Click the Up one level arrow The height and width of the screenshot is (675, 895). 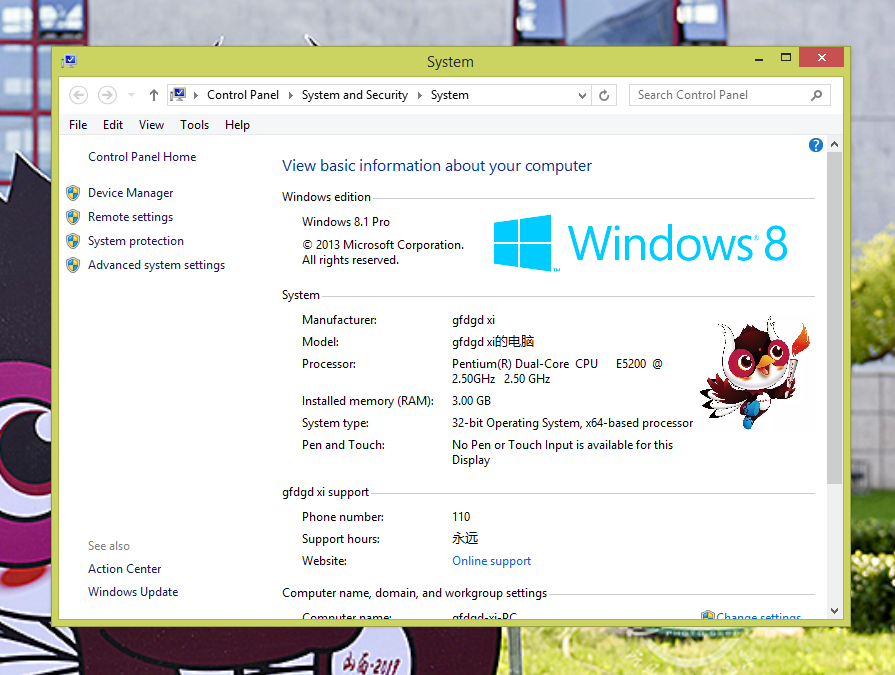[x=152, y=95]
